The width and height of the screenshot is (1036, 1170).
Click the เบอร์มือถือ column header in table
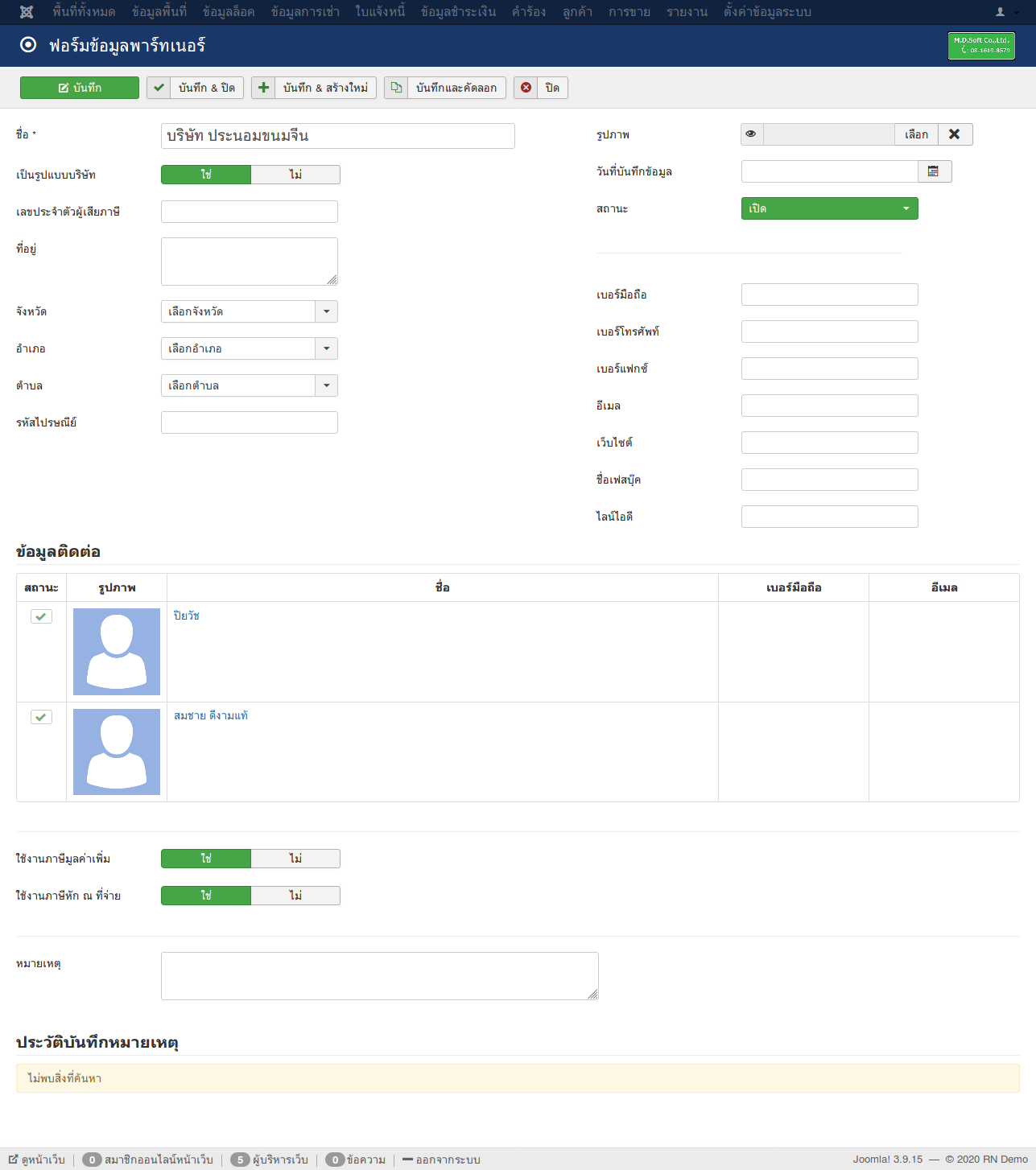pos(794,587)
